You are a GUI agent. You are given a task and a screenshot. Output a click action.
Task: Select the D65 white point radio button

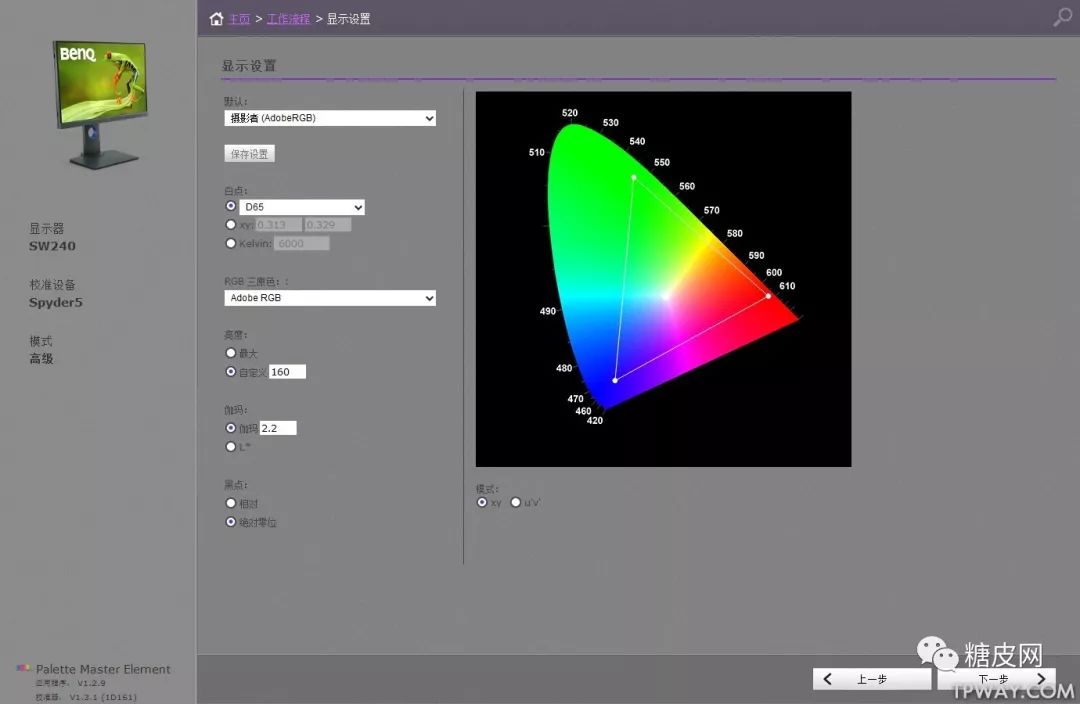pos(231,206)
